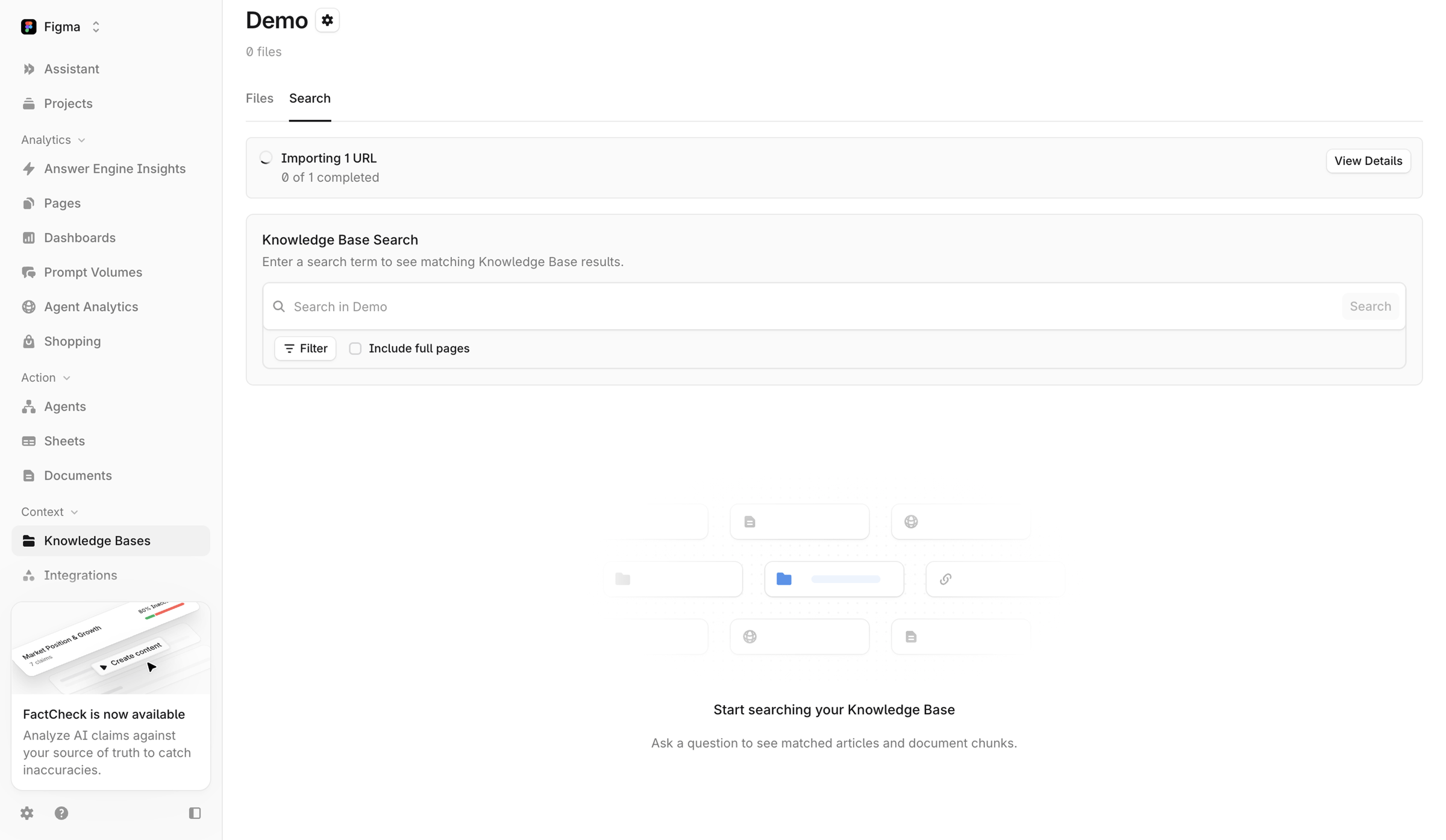This screenshot has height=840, width=1446.
Task: Enable Include full pages checkbox
Action: tap(355, 349)
